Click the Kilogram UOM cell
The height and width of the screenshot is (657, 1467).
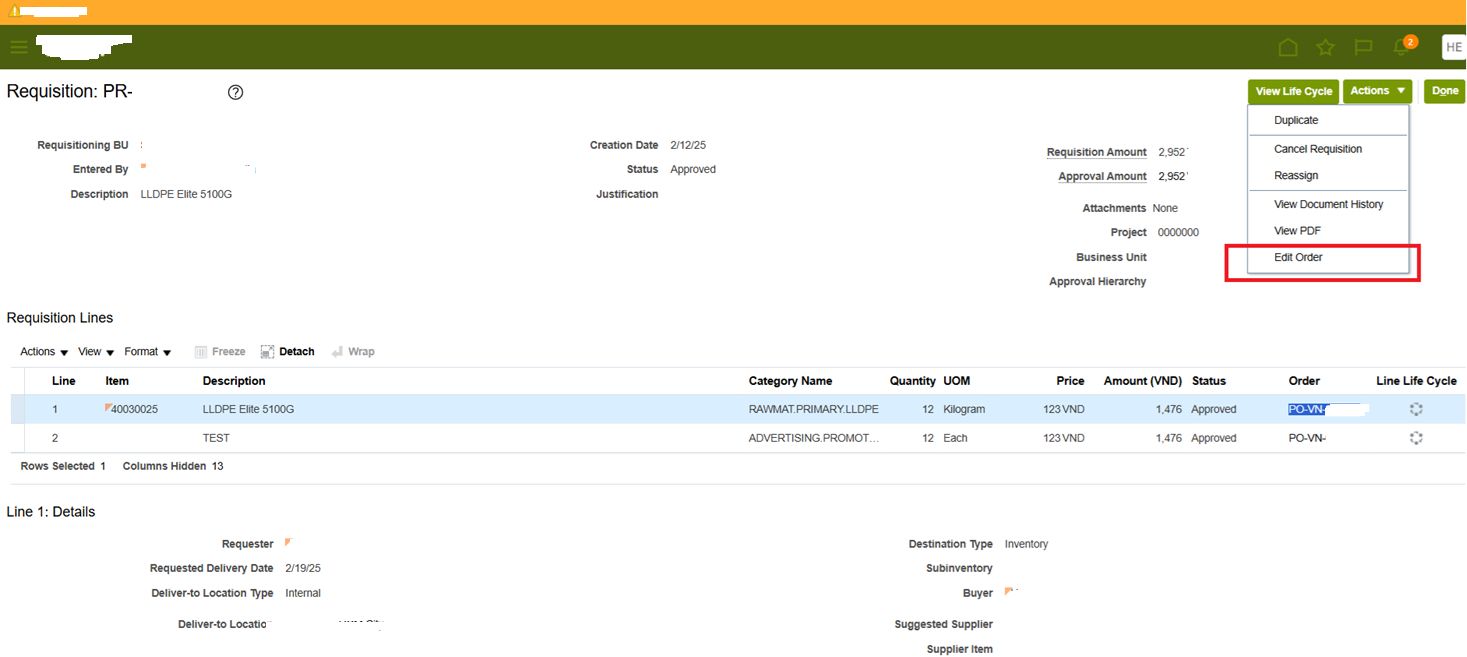click(964, 409)
